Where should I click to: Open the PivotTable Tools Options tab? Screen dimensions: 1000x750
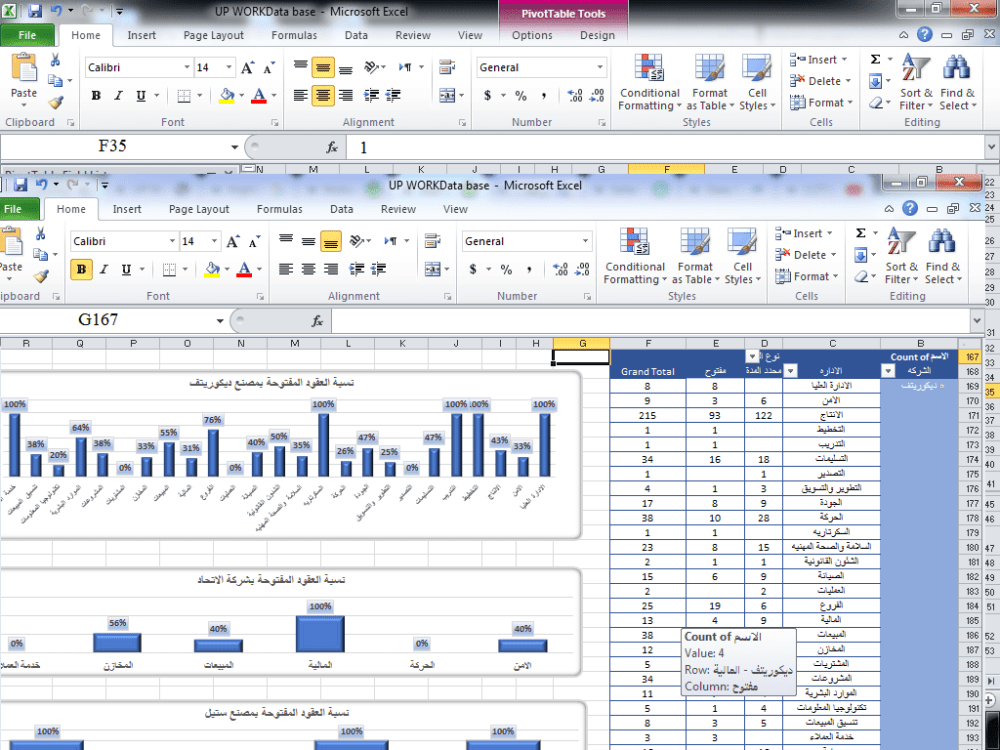(531, 34)
